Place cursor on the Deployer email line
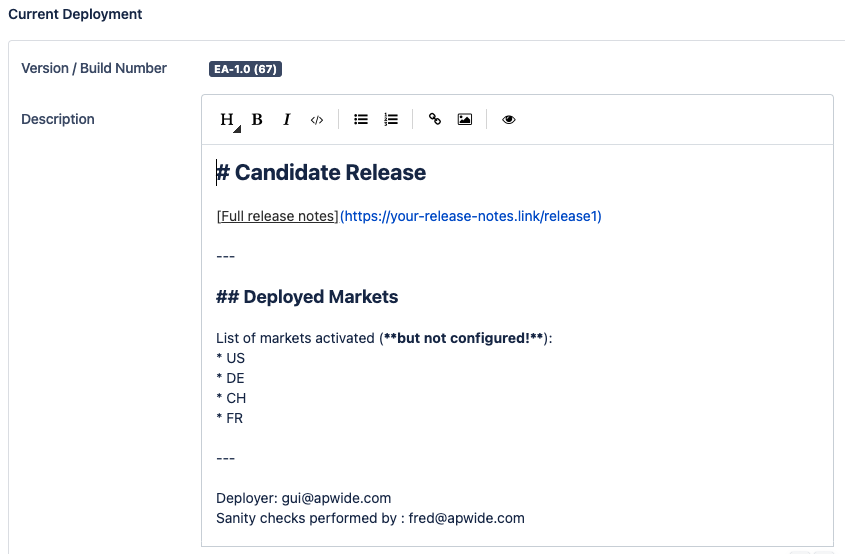 pos(303,498)
